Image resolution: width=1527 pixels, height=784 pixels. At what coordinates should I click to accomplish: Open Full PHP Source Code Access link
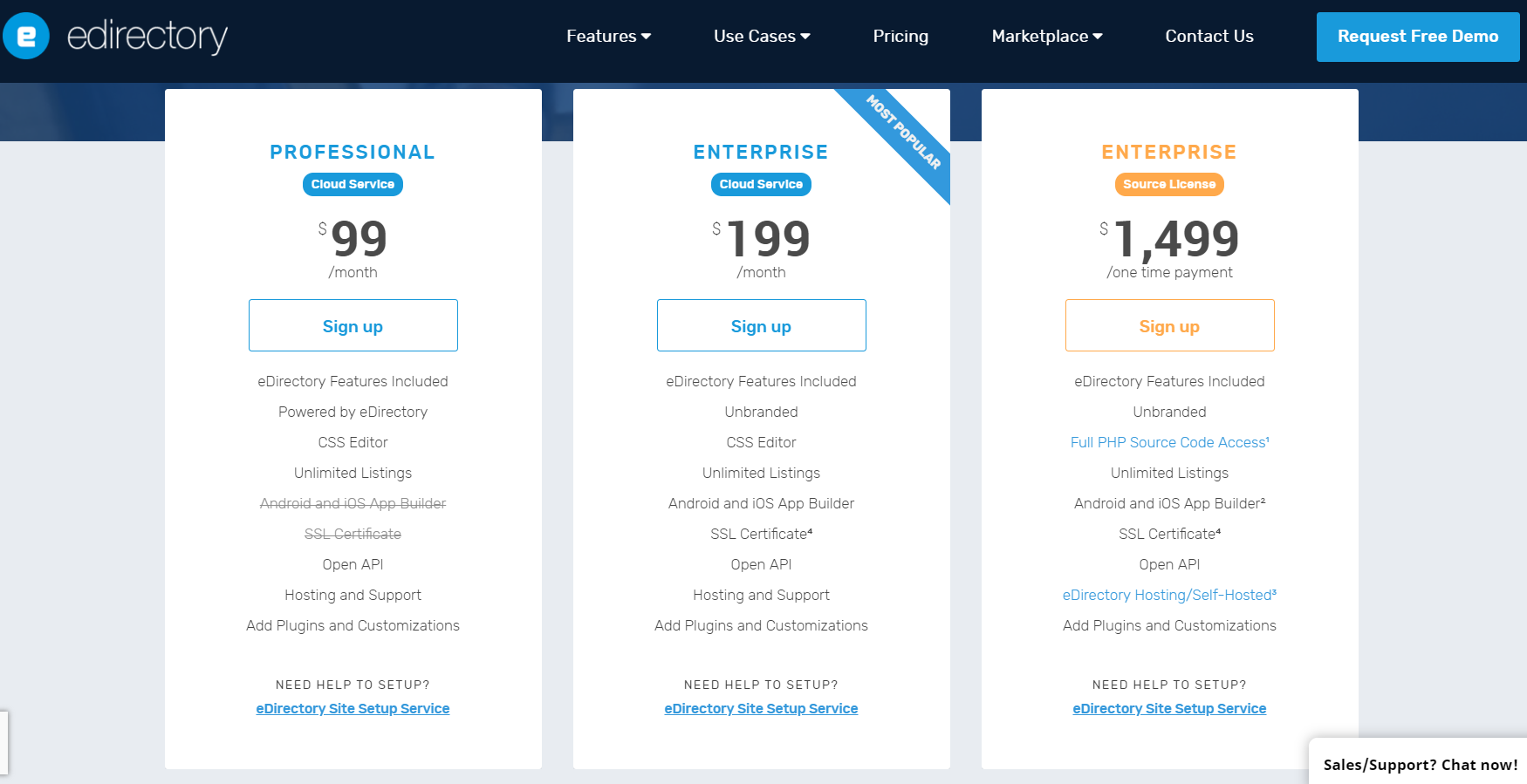(x=1170, y=442)
